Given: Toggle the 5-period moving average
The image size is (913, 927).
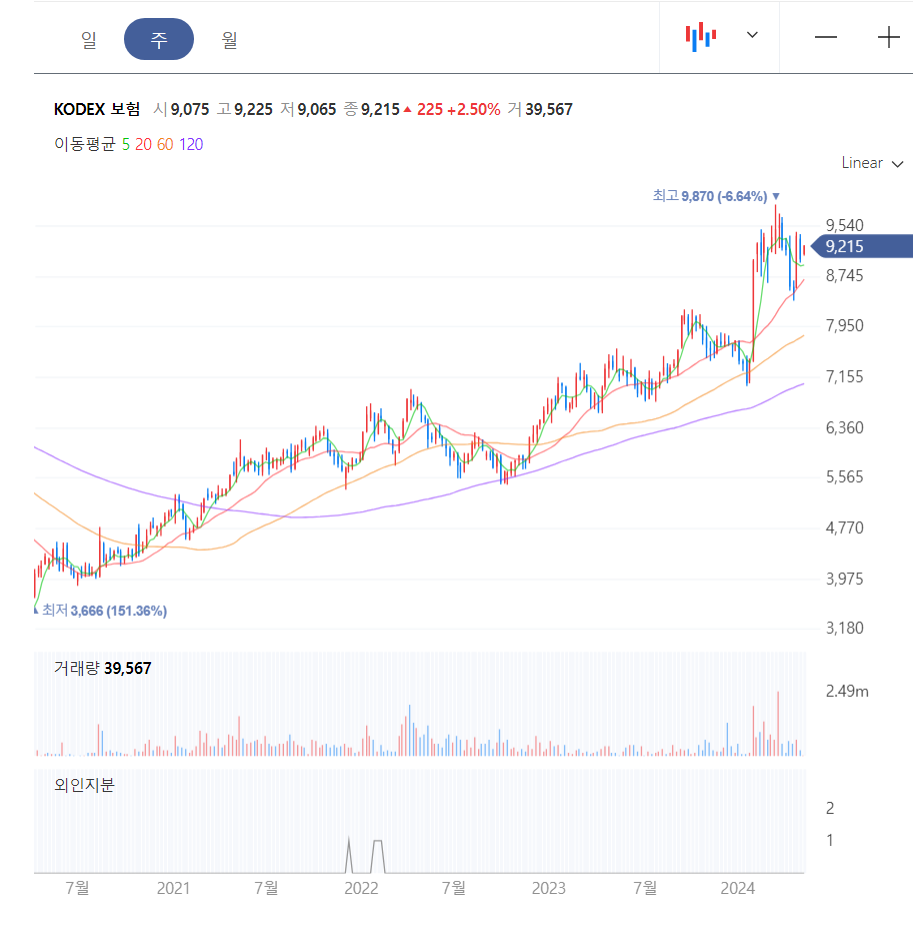Looking at the screenshot, I should click(125, 144).
